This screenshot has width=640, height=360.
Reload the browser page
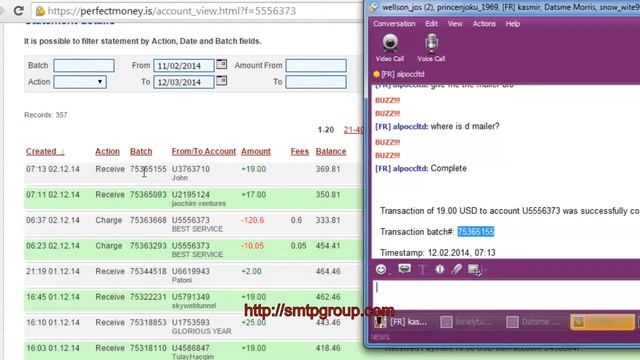coord(18,11)
